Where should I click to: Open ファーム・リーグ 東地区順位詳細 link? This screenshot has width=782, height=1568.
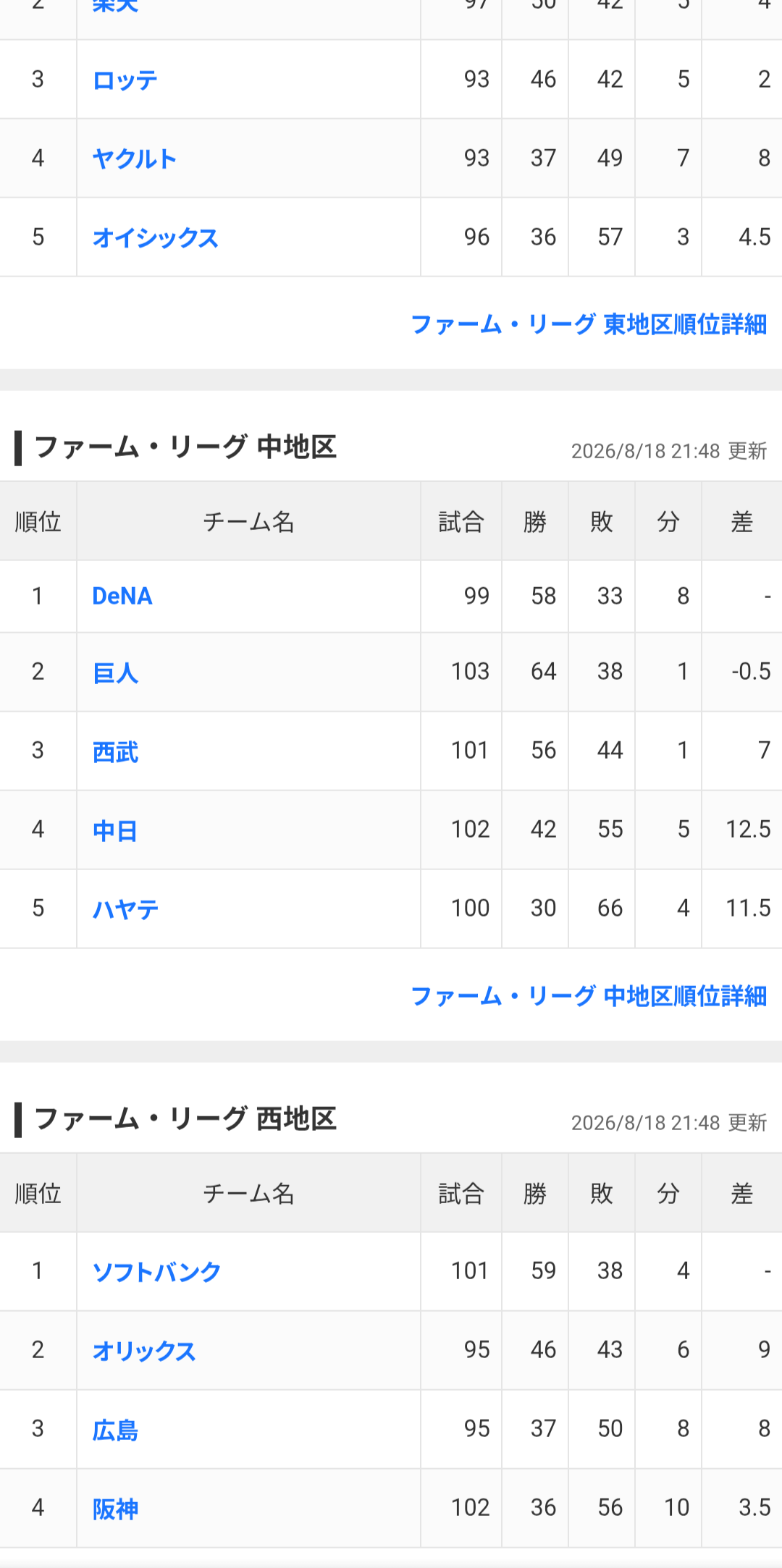click(x=589, y=324)
